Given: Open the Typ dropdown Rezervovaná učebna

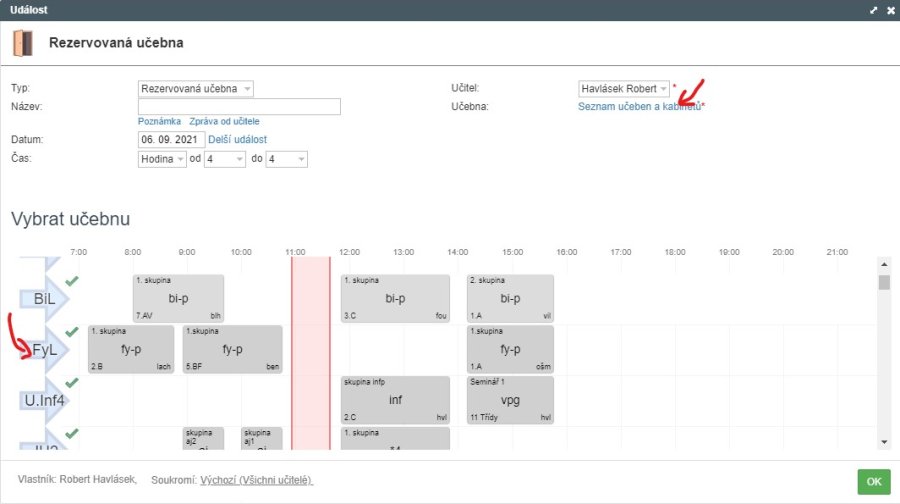Looking at the screenshot, I should click(x=196, y=89).
